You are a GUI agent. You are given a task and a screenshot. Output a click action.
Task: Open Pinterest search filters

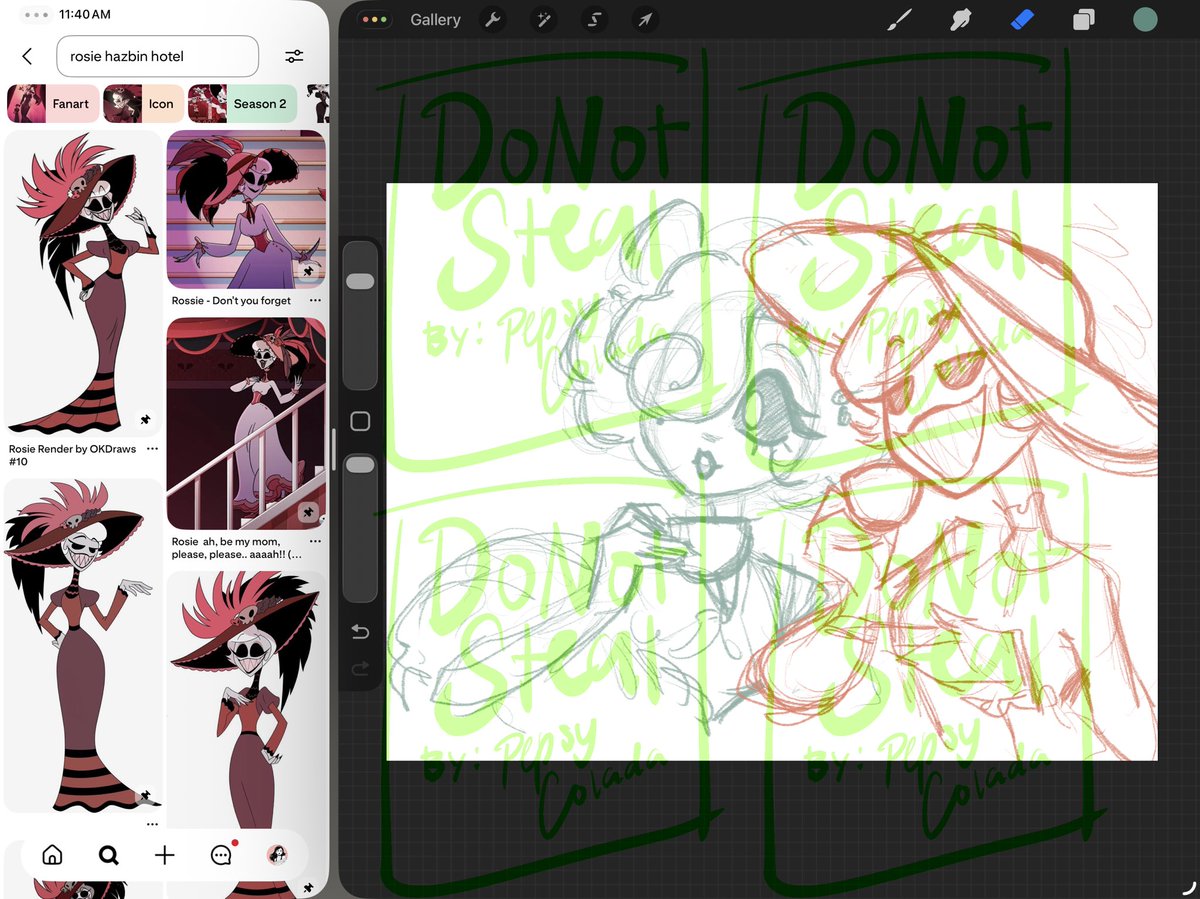click(x=294, y=57)
